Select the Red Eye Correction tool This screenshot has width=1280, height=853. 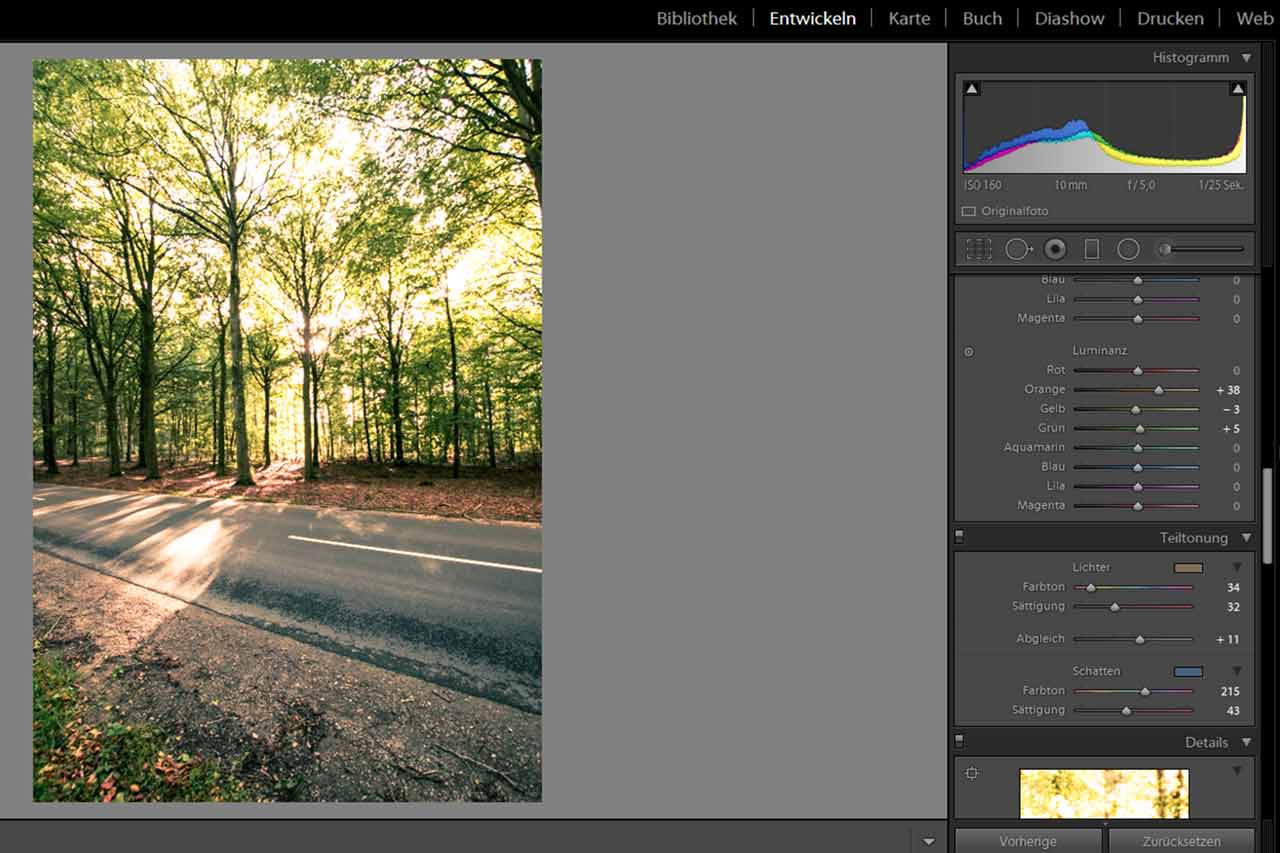pos(1055,249)
